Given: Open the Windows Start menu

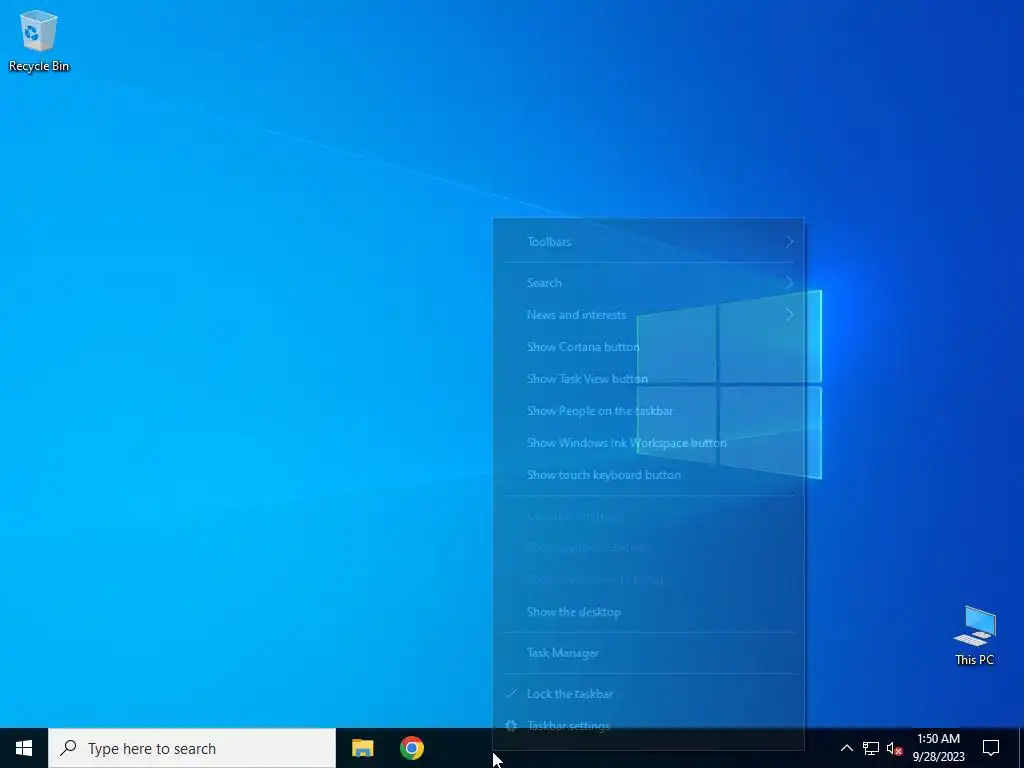Looking at the screenshot, I should 24,748.
